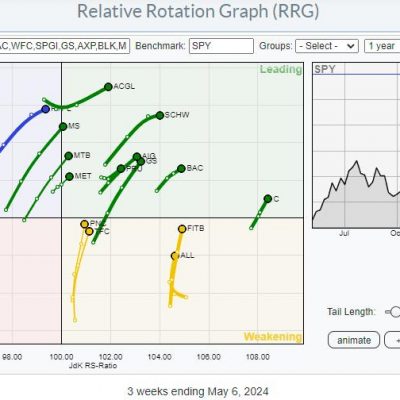Select the C (Citigroup) data point
The height and width of the screenshot is (400, 400).
[268, 199]
